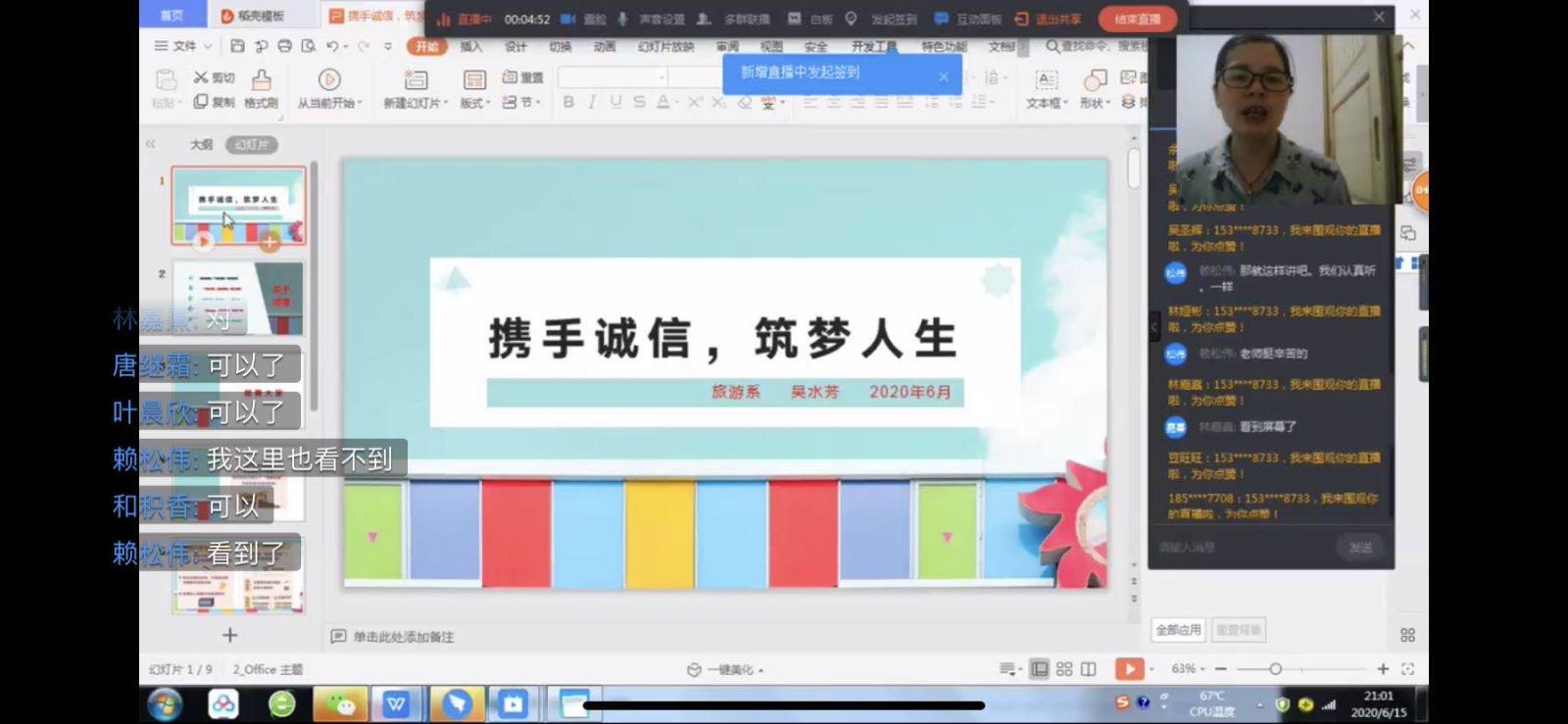Image resolution: width=1568 pixels, height=724 pixels.
Task: Click the End Live (结束直播) button
Action: click(1137, 19)
